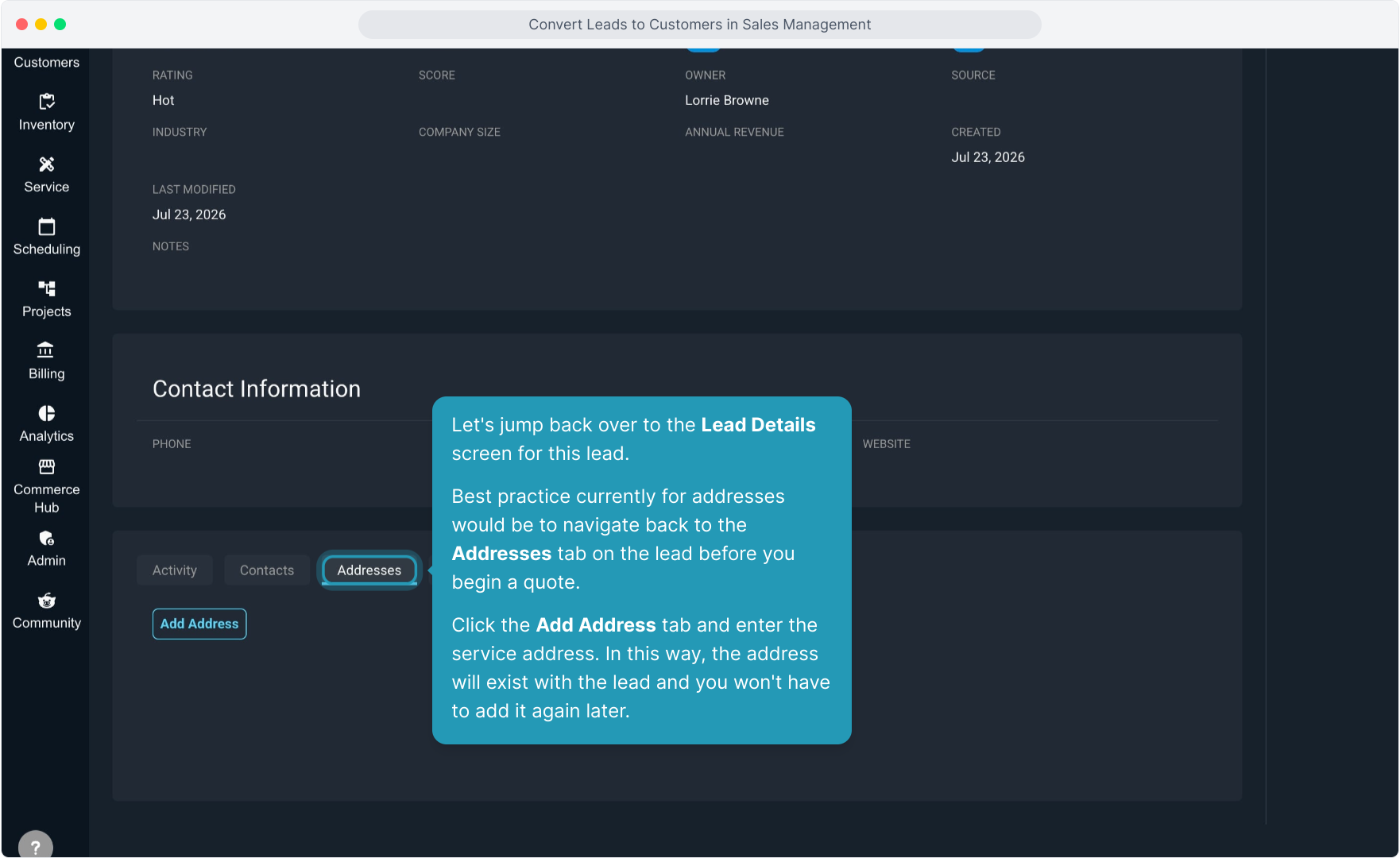Open the Inventory module icon

(x=47, y=102)
